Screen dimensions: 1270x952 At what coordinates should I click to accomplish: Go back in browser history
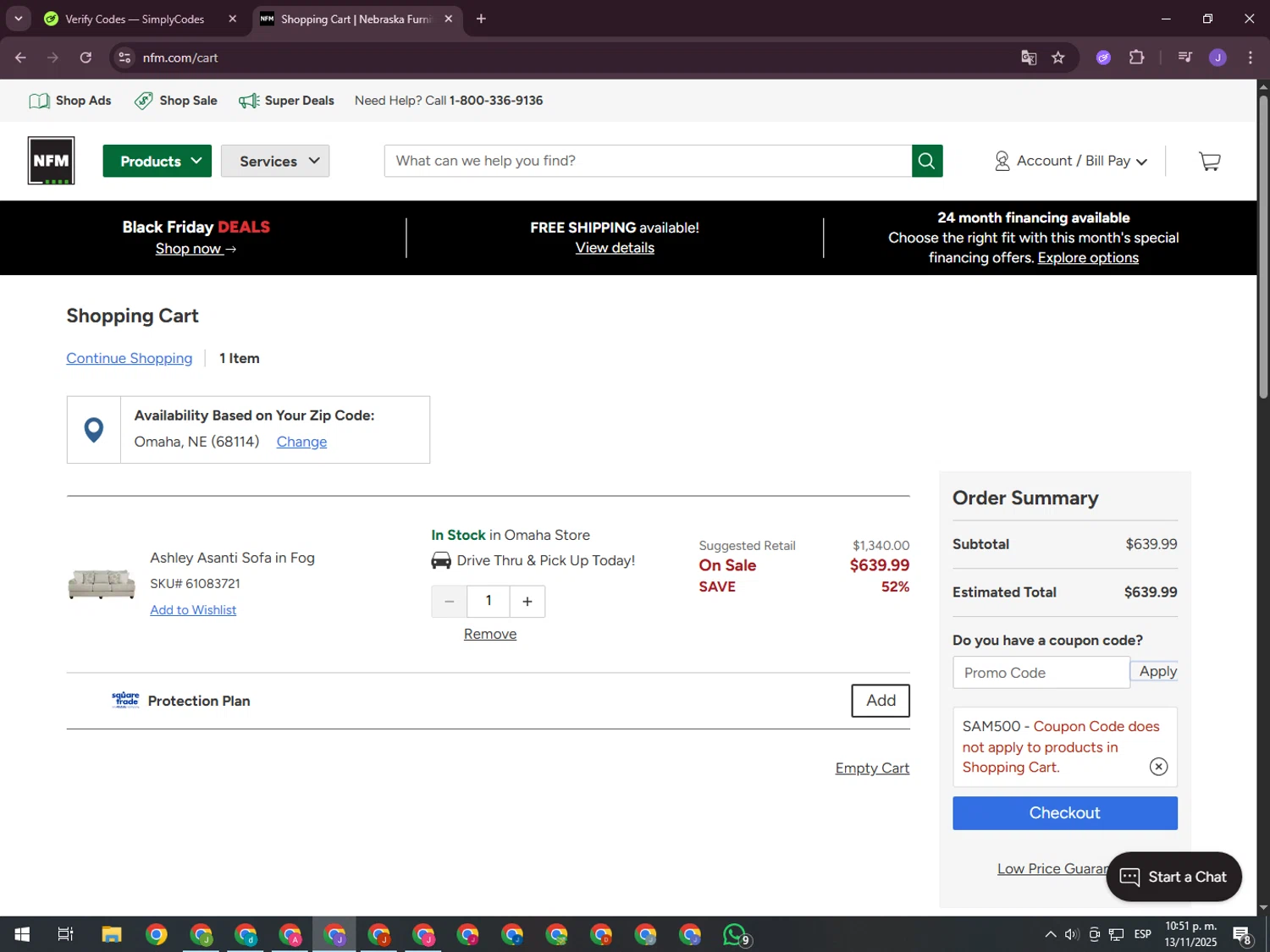click(x=20, y=58)
